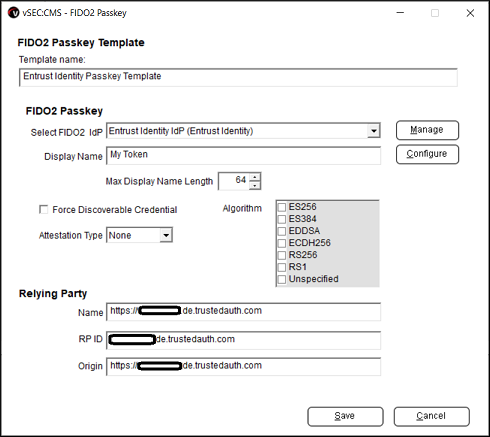Expand the Attestation Type dropdown
Viewport: 490px width, 437px height.
click(x=166, y=235)
